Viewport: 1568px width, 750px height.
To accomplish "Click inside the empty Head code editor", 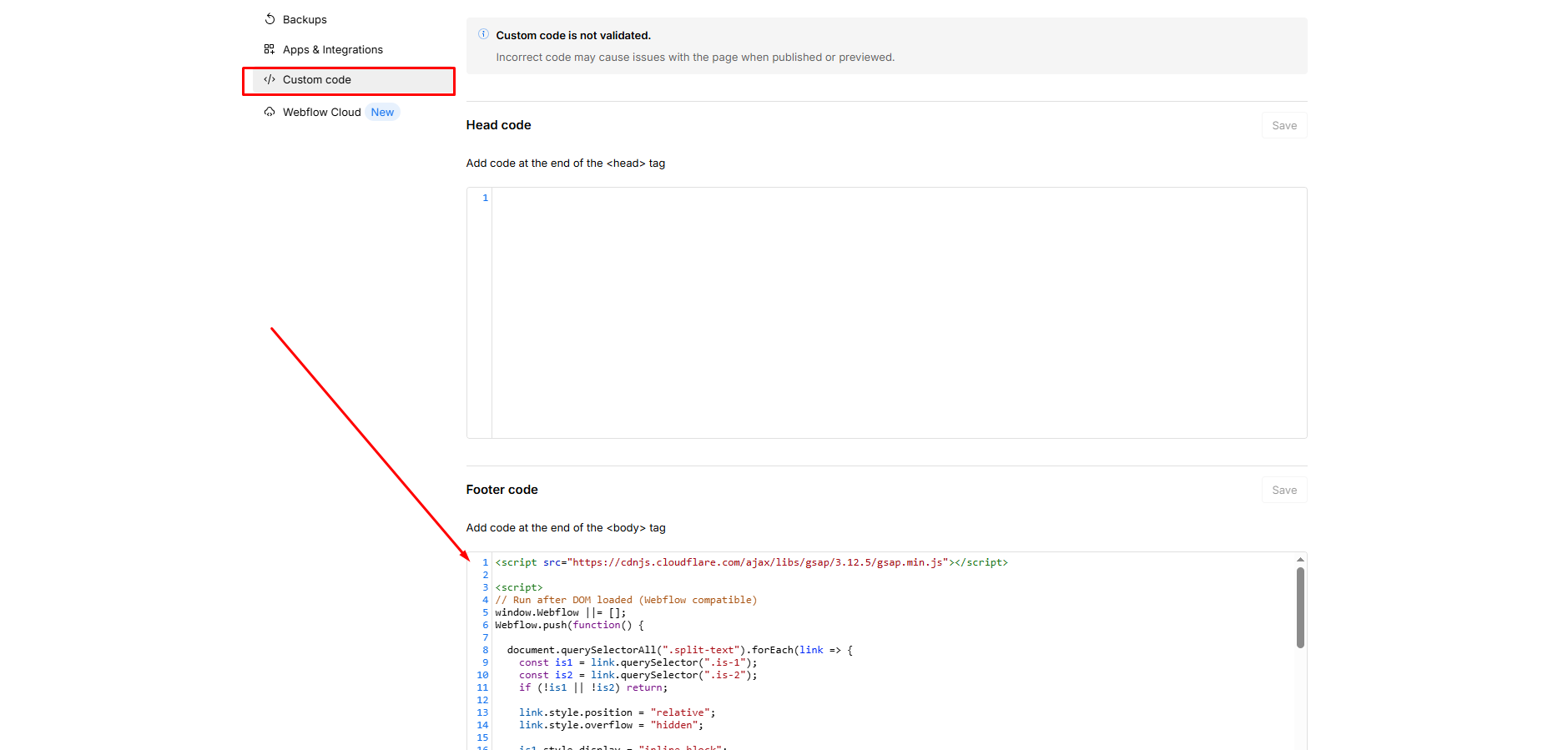I will [899, 313].
